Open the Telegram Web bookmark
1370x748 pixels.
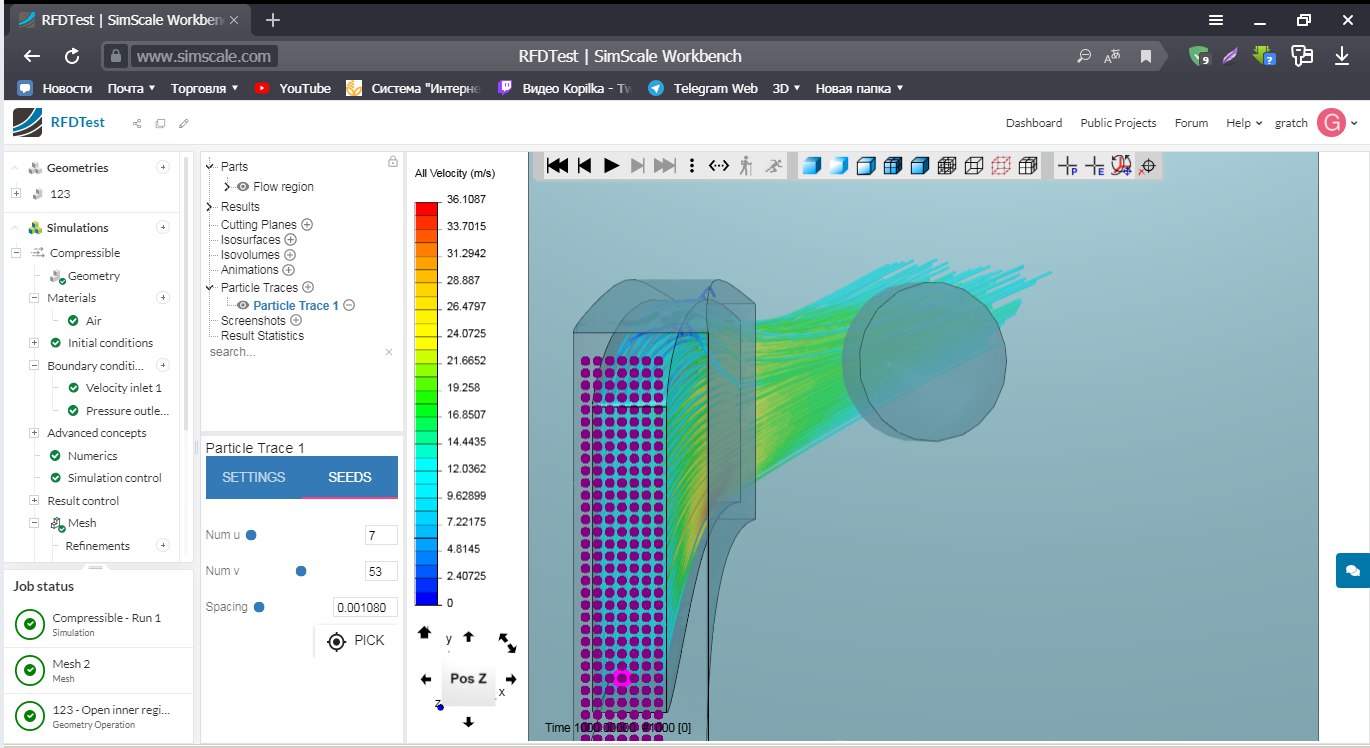click(703, 88)
